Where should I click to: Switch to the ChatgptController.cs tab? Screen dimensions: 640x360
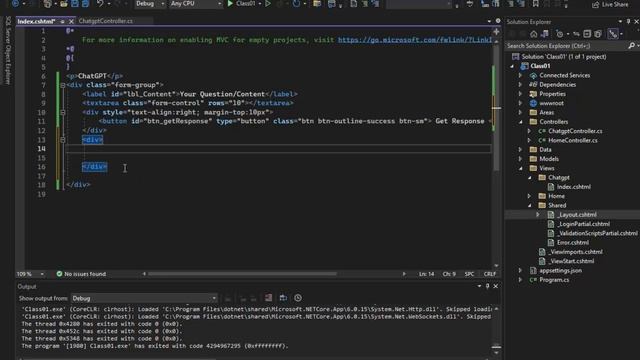tap(106, 21)
